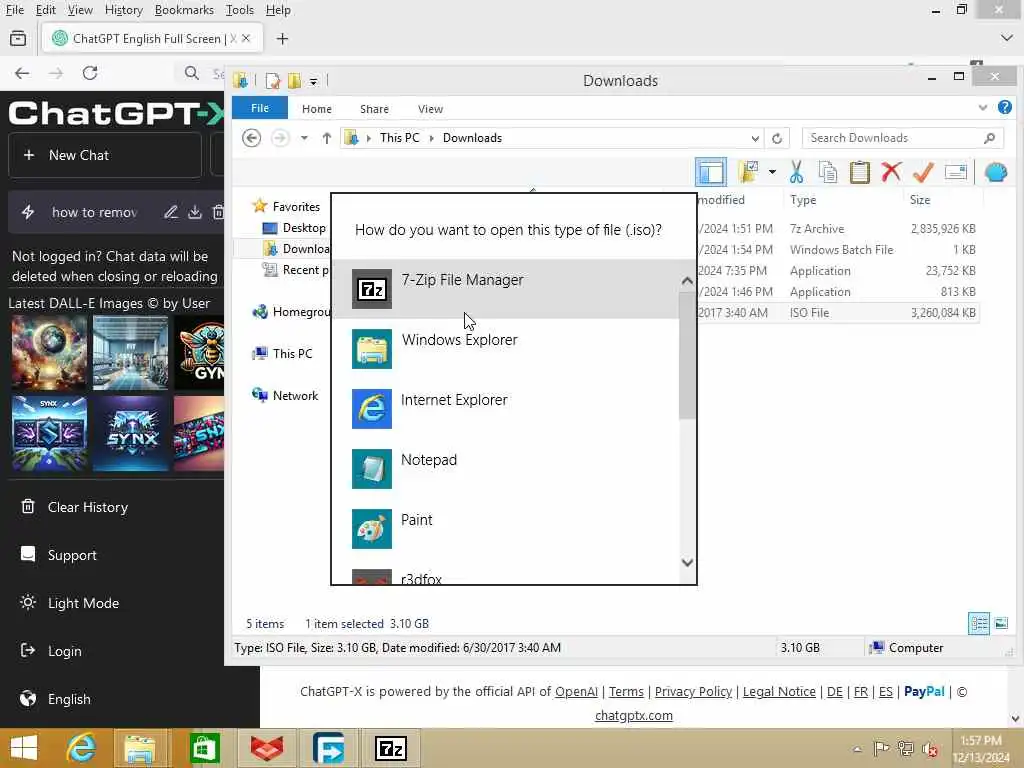The width and height of the screenshot is (1024, 768).
Task: Choose Paint in the open-with dialog
Action: tap(505, 529)
